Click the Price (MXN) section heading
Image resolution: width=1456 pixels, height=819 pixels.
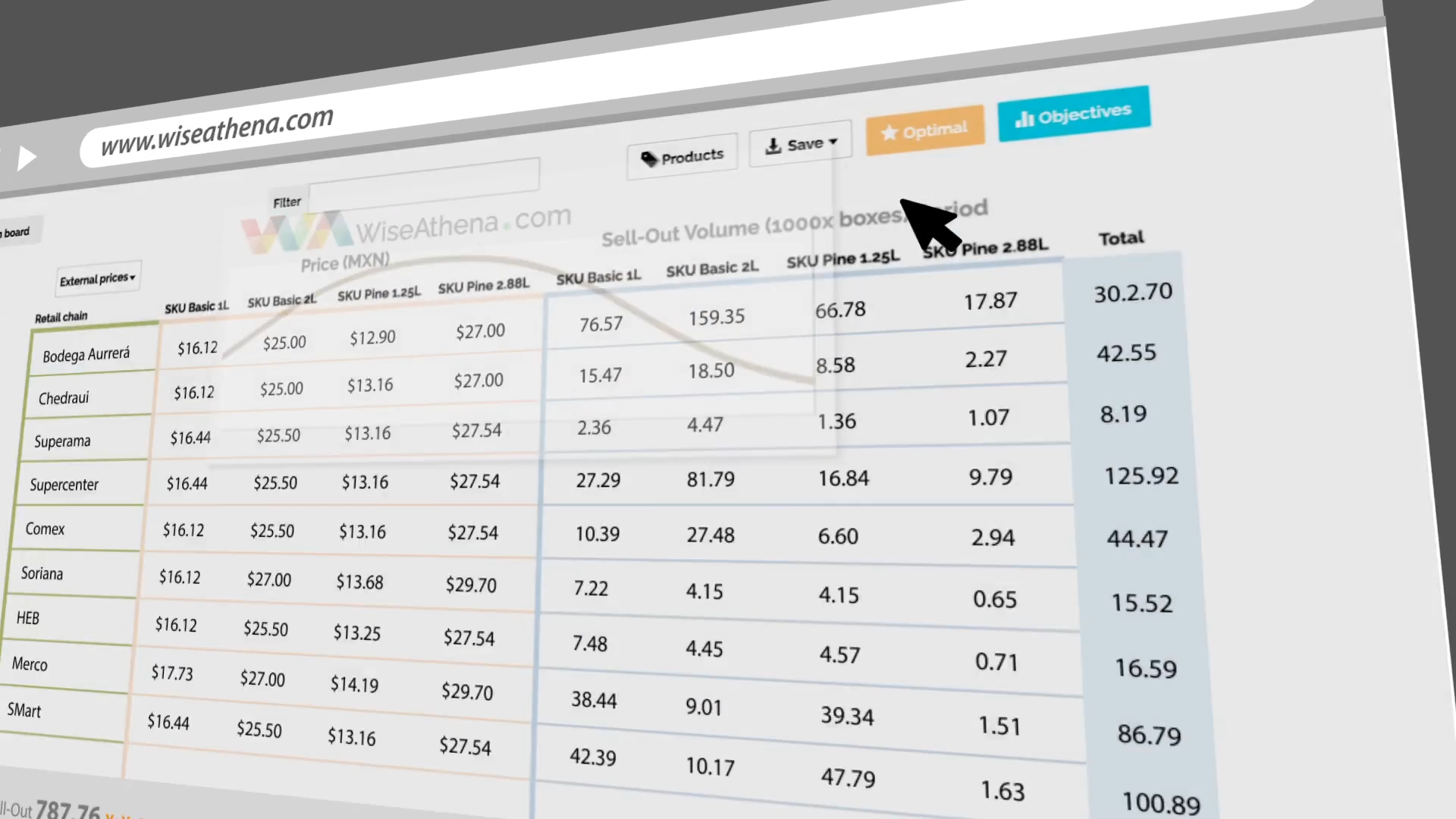click(x=345, y=262)
